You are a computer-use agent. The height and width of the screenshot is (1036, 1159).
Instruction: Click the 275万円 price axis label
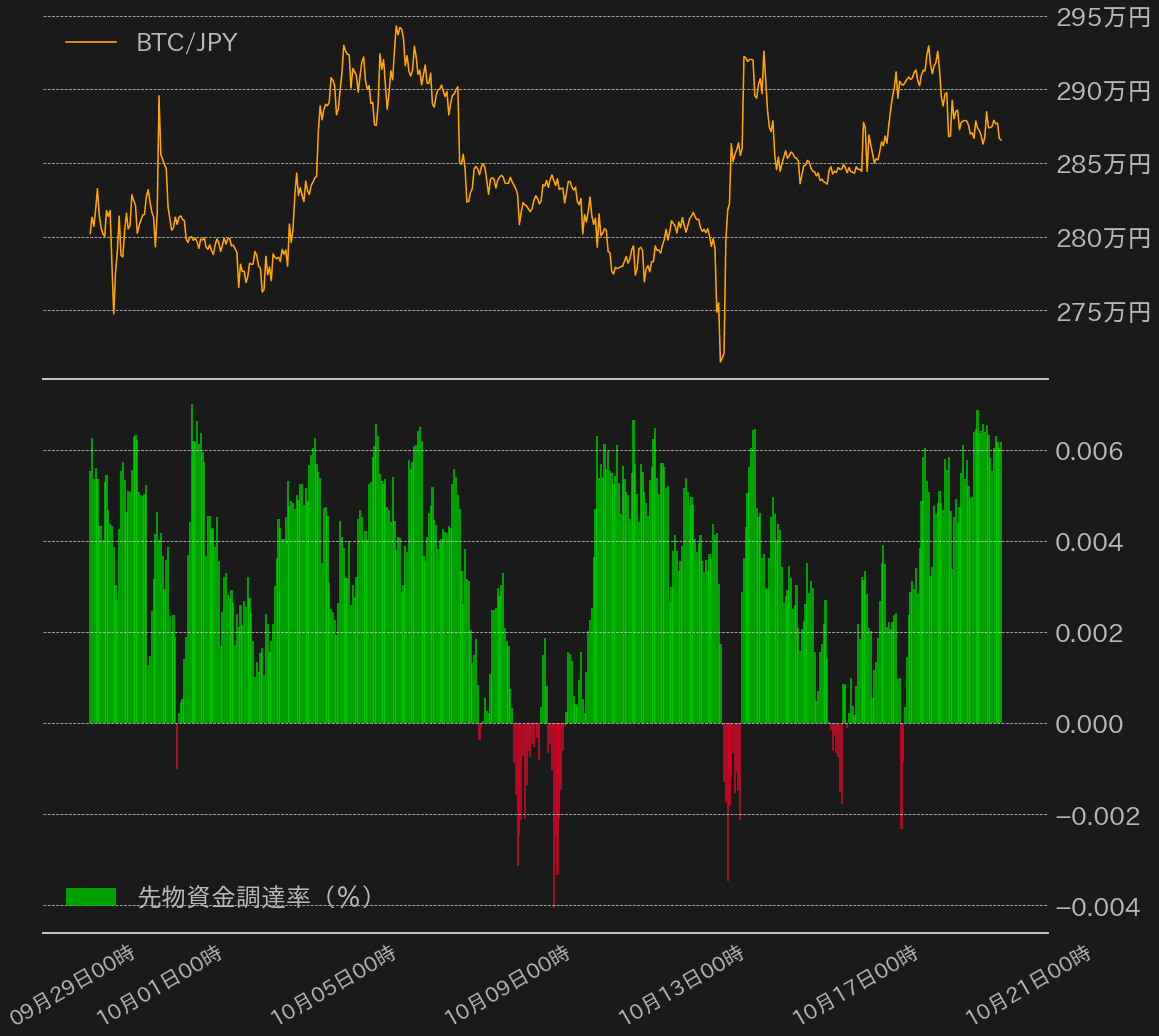coord(1103,312)
